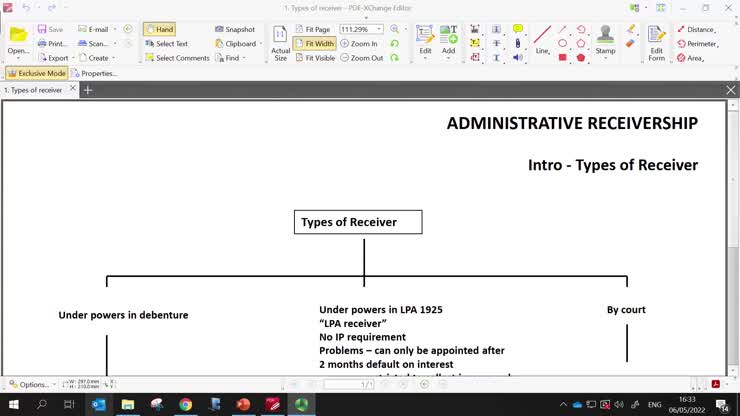Click the Edit Form icon
This screenshot has height=416, width=740.
tap(656, 42)
